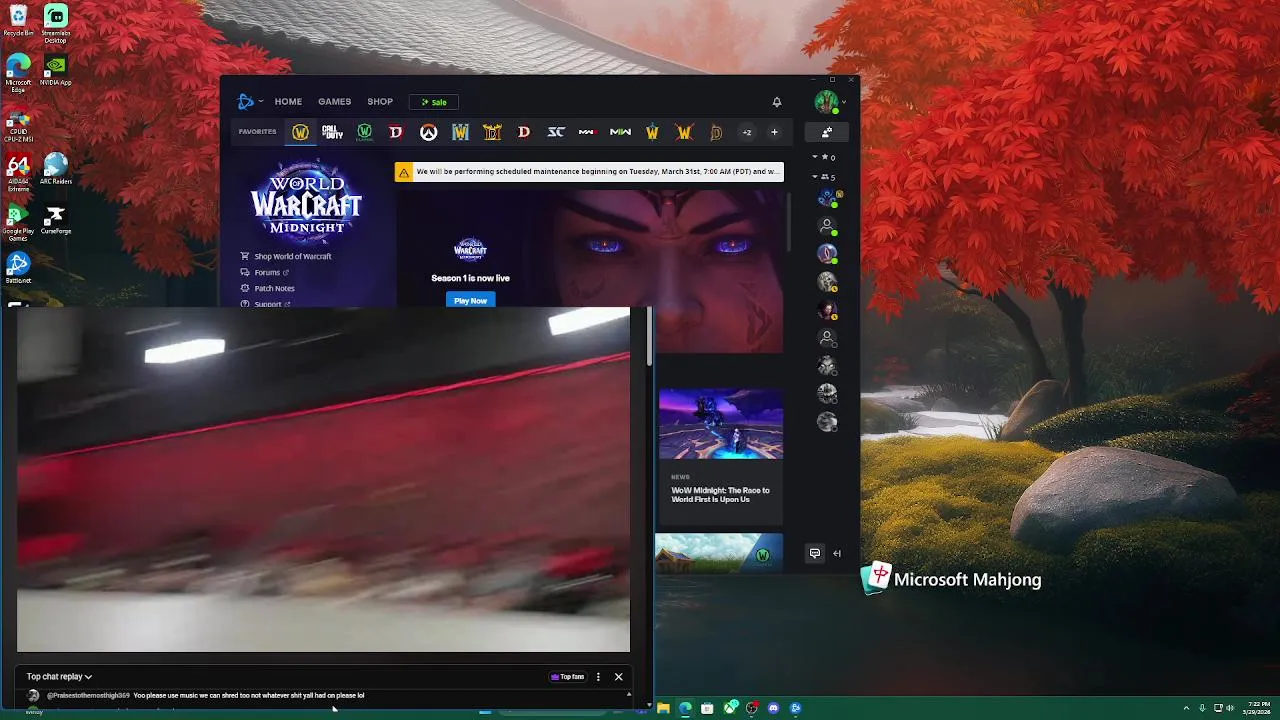This screenshot has height=720, width=1280.
Task: Open the Microsoft Edge desktop shortcut
Action: [18, 73]
